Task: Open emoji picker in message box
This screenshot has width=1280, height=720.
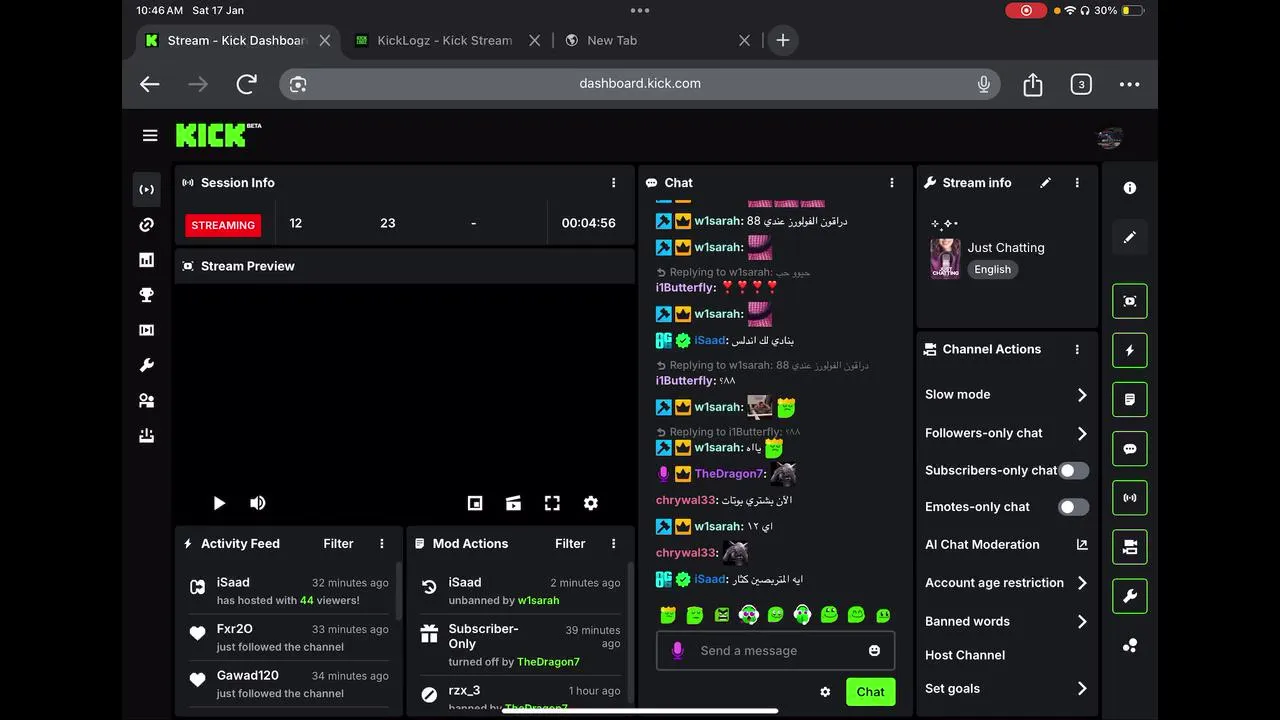Action: (x=875, y=651)
